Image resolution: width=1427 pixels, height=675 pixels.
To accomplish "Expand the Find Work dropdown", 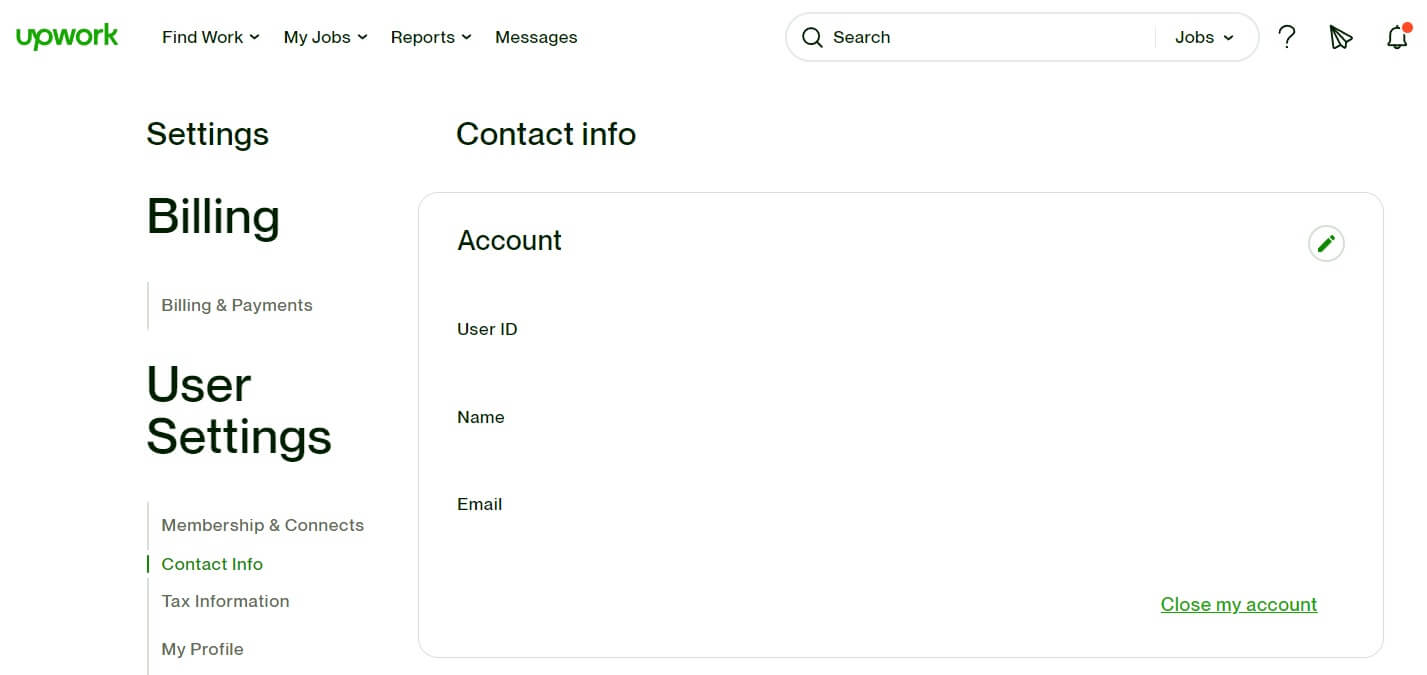I will 209,37.
